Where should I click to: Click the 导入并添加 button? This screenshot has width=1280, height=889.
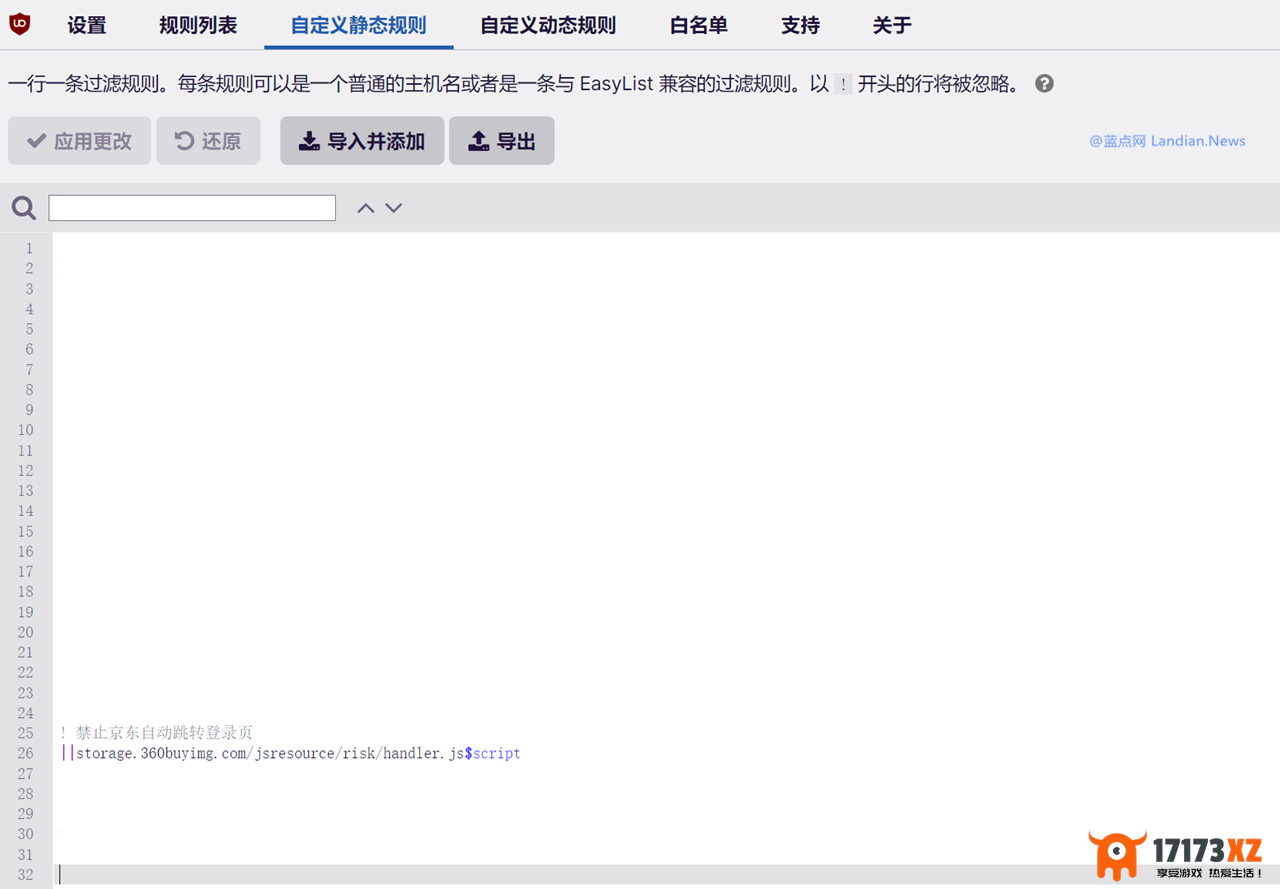(x=362, y=141)
